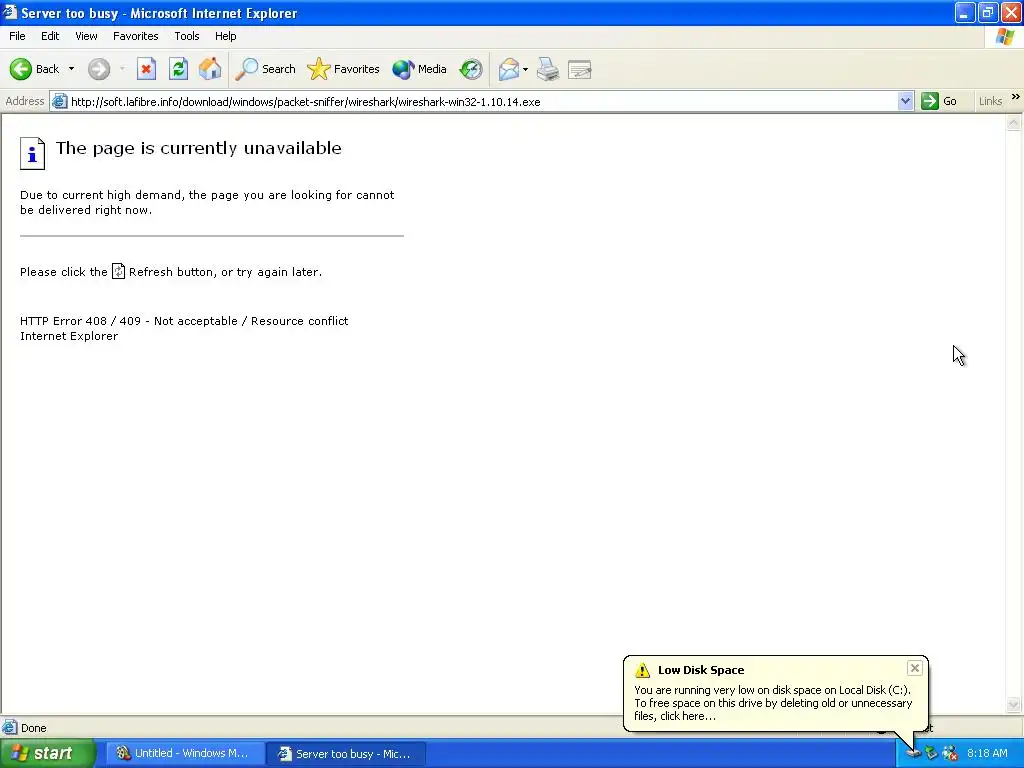Screen dimensions: 1024x768
Task: Click the toolbar Refresh button
Action: click(x=178, y=69)
